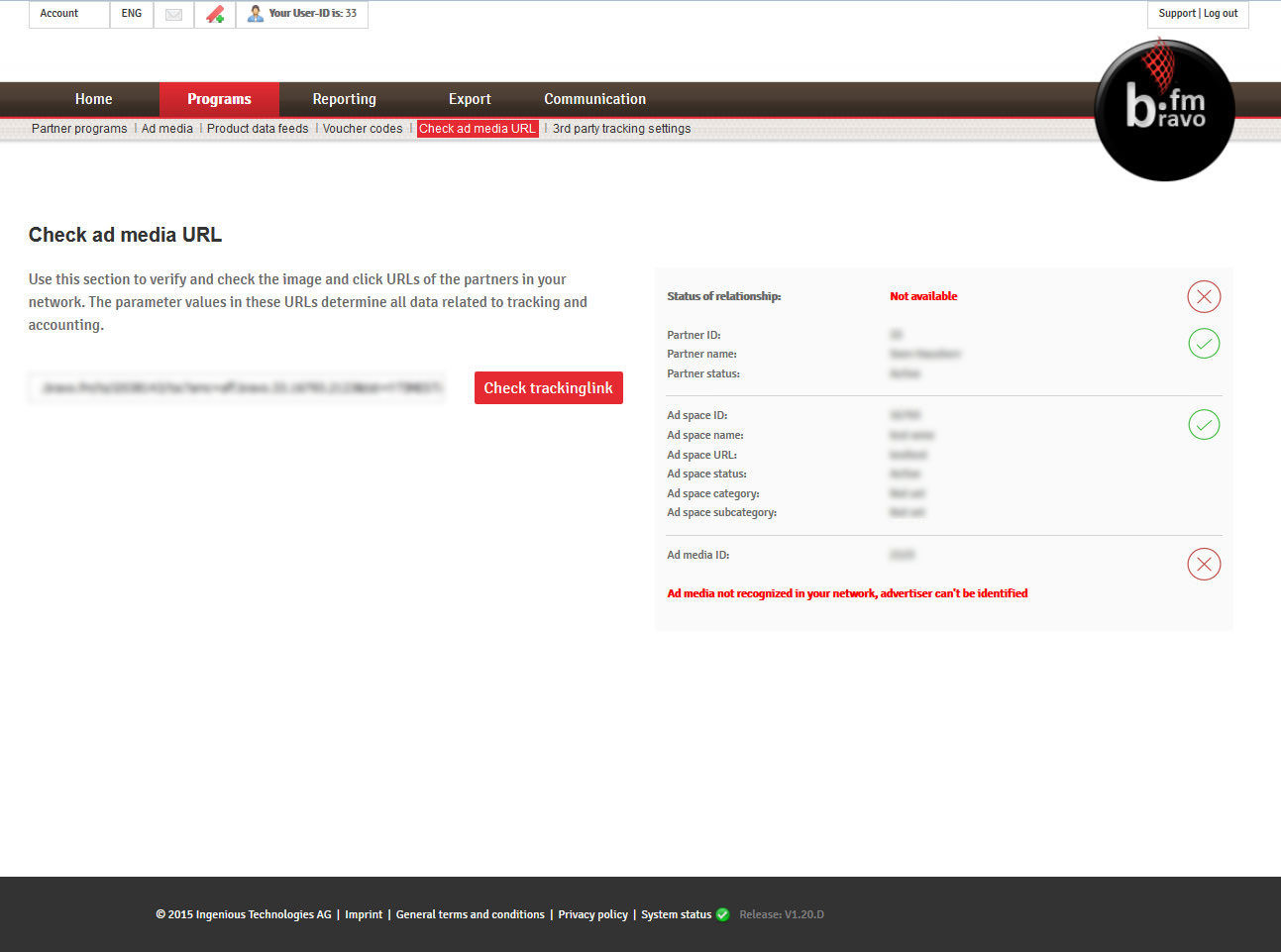Image resolution: width=1281 pixels, height=952 pixels.
Task: Focus the tracking URL input field
Action: (x=237, y=388)
